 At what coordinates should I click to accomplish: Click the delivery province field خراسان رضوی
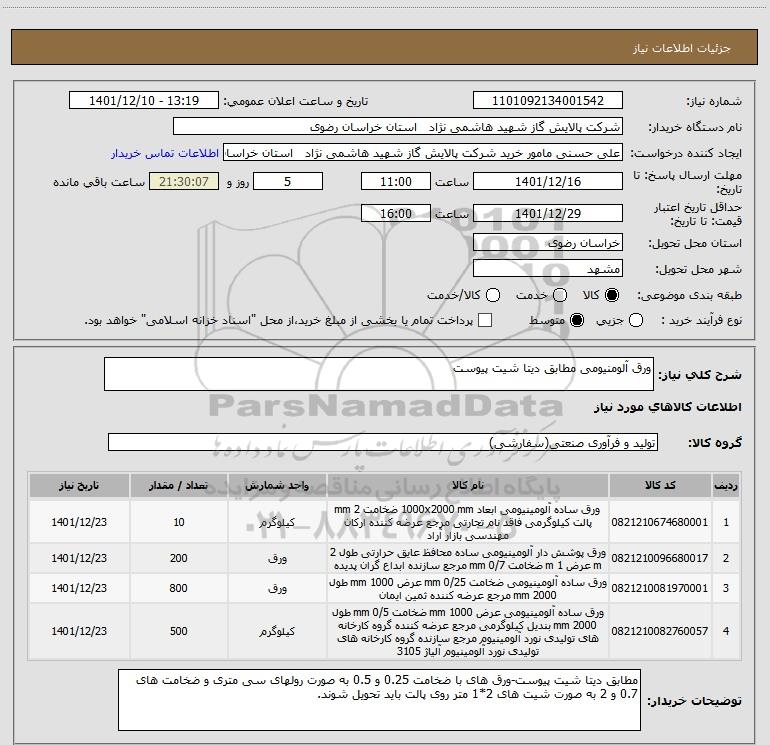point(548,243)
